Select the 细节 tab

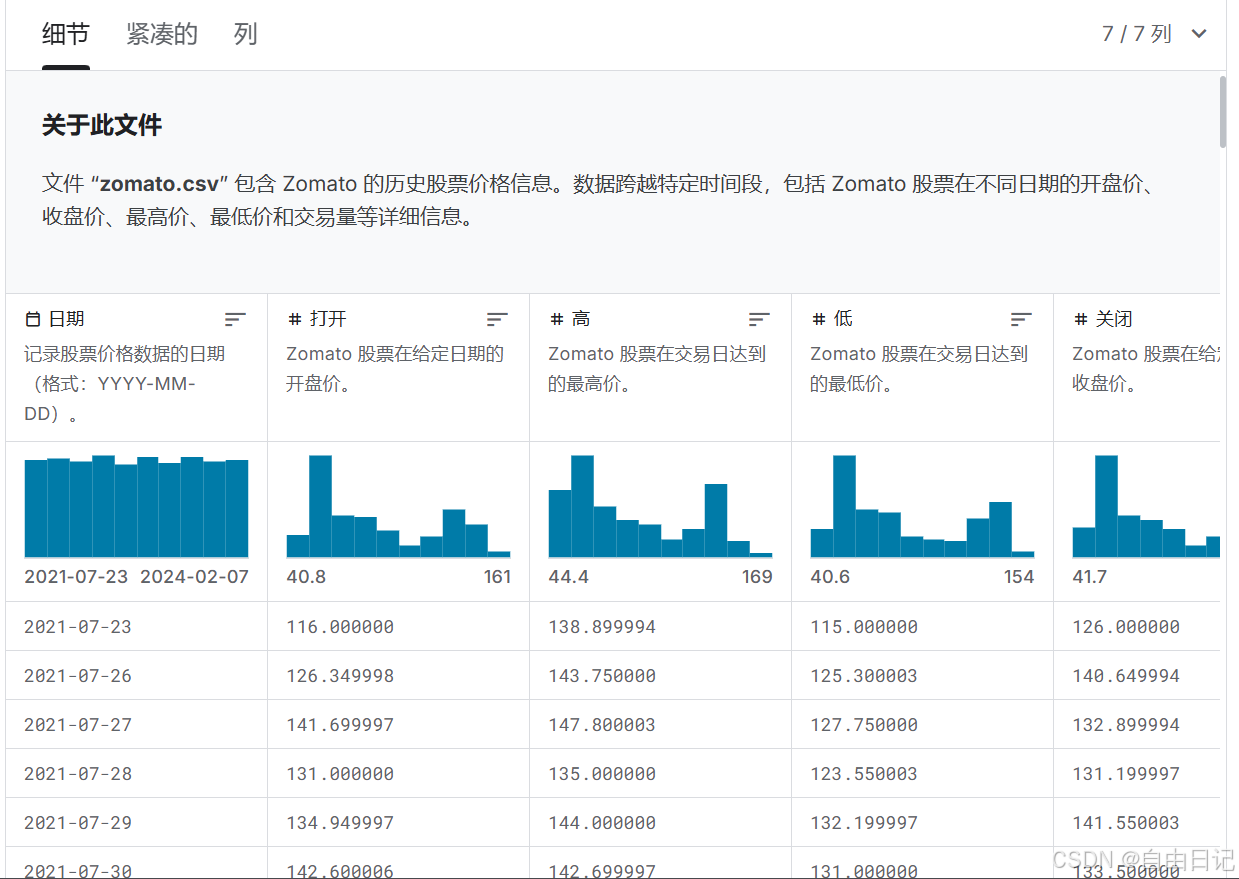(66, 33)
